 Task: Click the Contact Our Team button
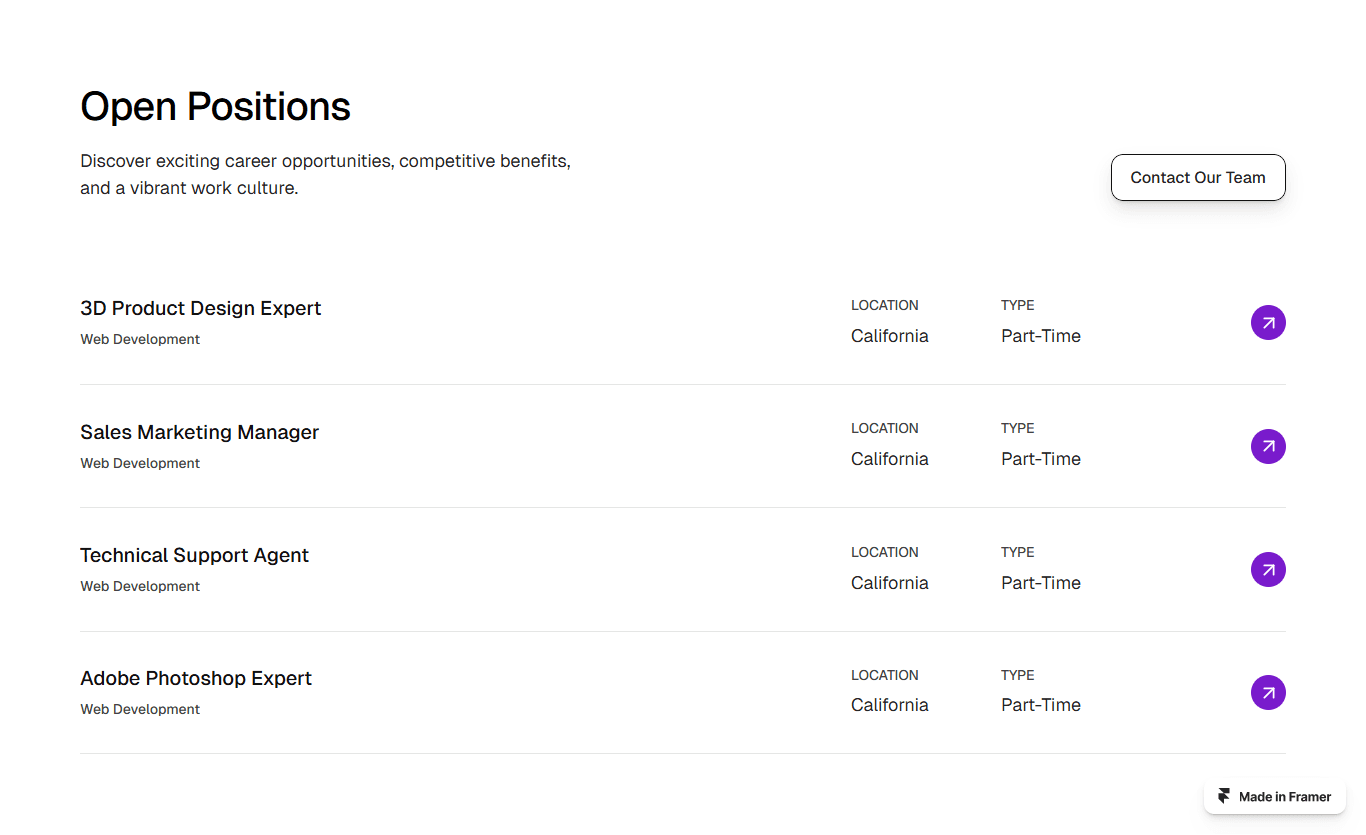[x=1198, y=177]
